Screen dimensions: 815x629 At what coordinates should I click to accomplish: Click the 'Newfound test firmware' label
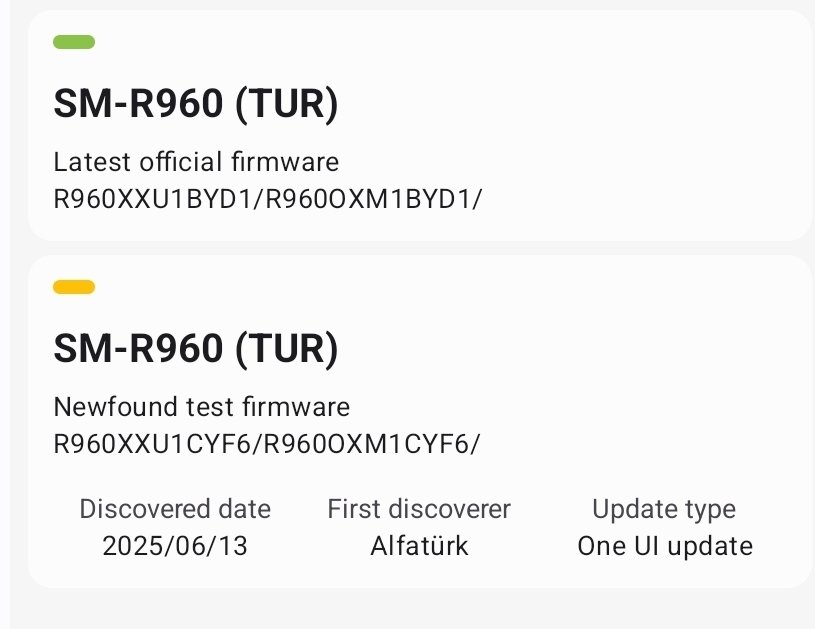(x=201, y=407)
